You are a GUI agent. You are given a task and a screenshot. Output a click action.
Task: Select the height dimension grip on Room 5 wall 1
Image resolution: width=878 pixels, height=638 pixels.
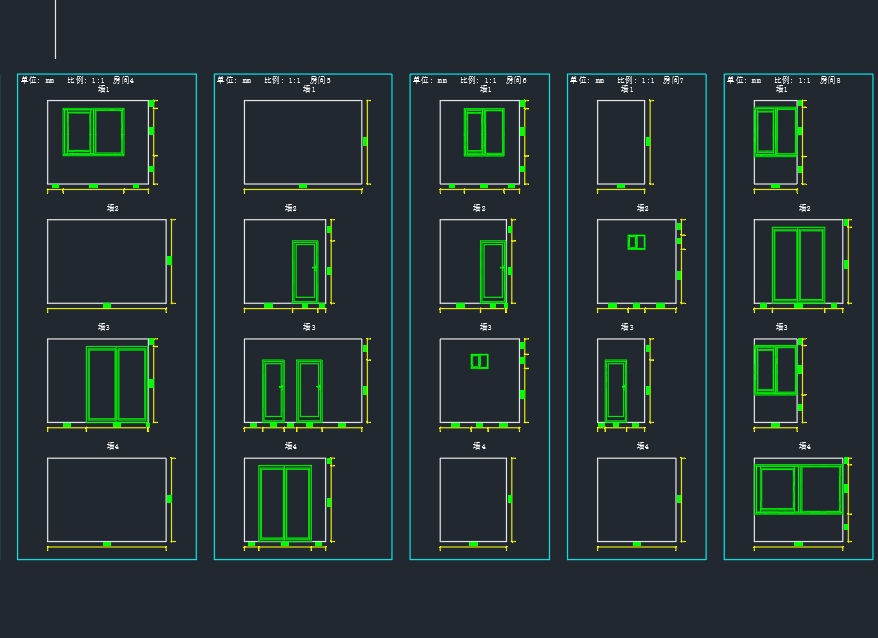pos(365,142)
